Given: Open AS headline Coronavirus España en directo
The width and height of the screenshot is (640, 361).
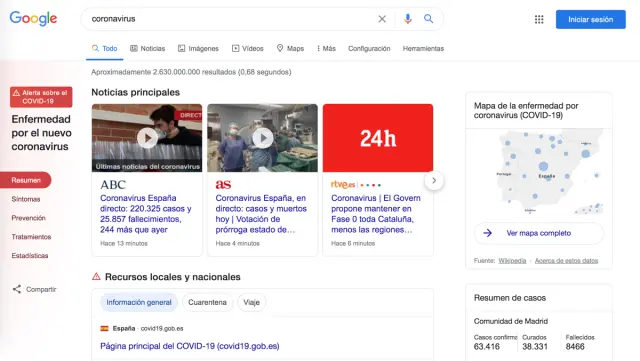Looking at the screenshot, I should 261,214.
